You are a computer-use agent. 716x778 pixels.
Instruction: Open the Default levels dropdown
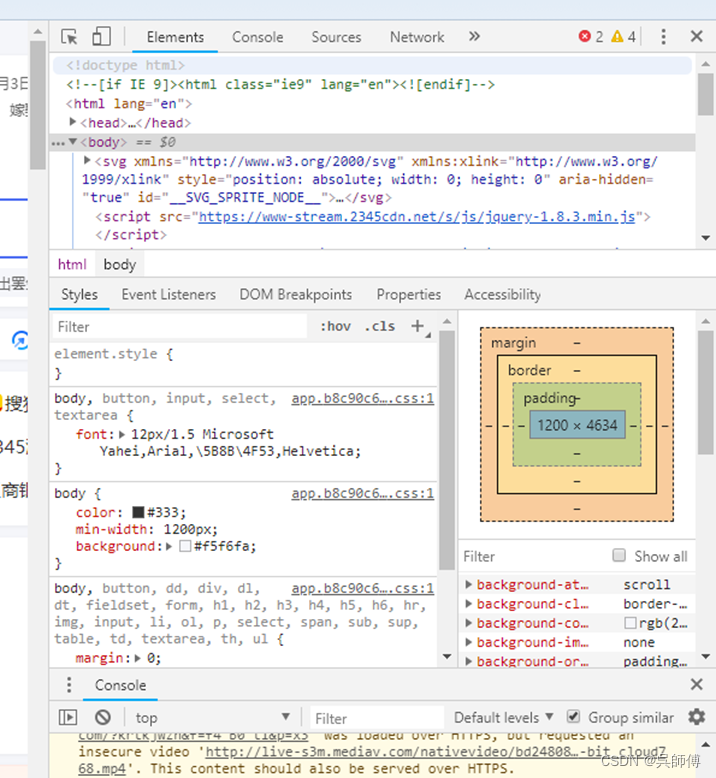pos(504,717)
